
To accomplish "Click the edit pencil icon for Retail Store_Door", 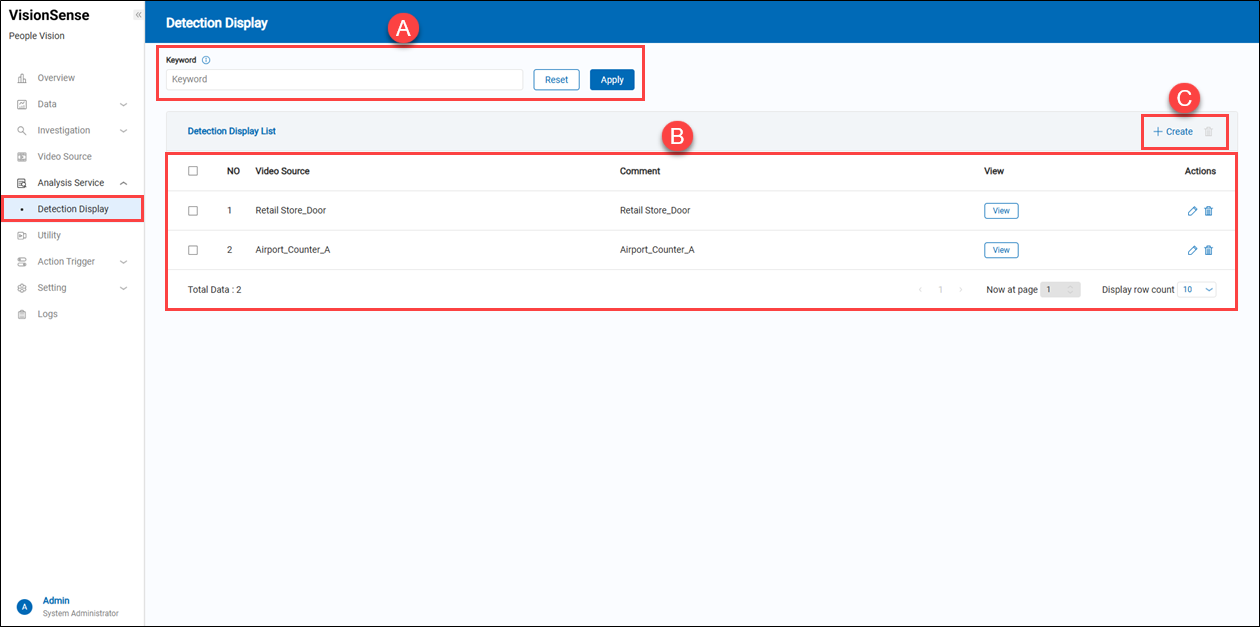I will click(x=1192, y=211).
